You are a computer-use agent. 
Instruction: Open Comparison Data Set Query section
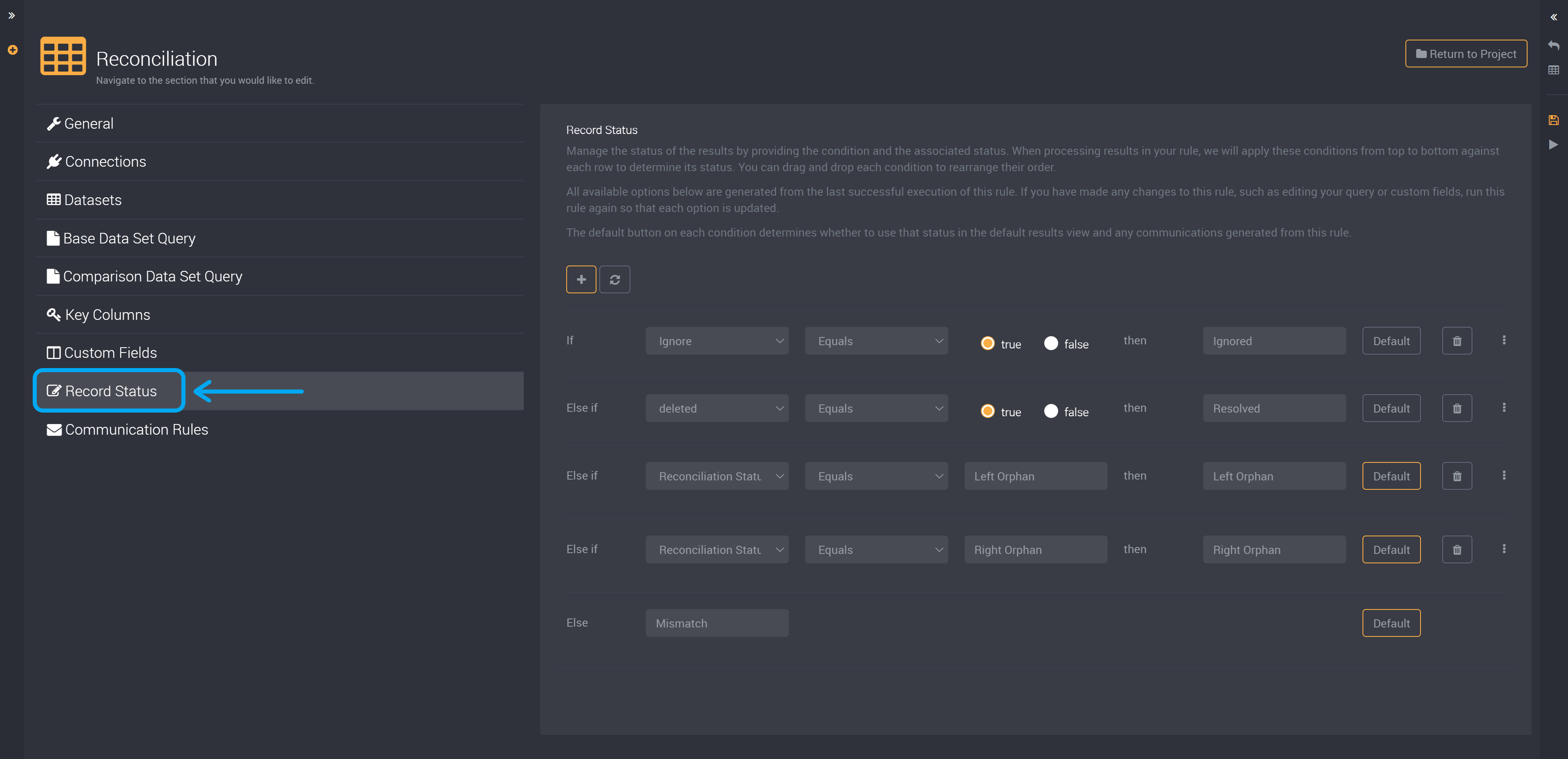pyautogui.click(x=280, y=276)
